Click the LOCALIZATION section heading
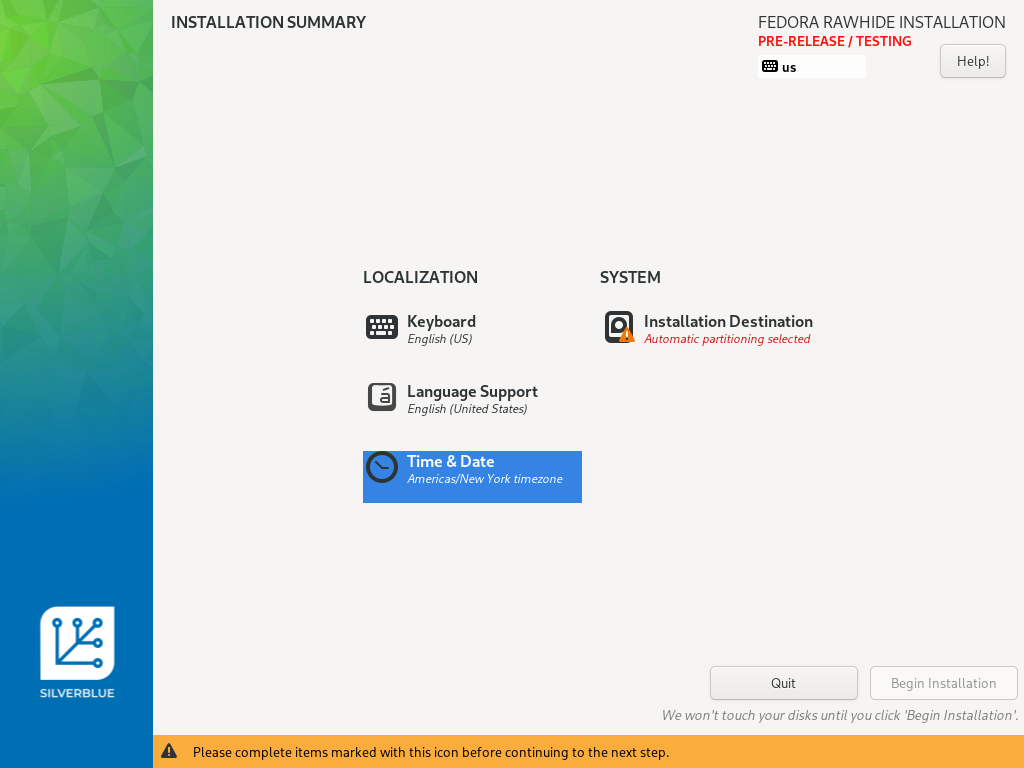The image size is (1024, 768). point(421,277)
